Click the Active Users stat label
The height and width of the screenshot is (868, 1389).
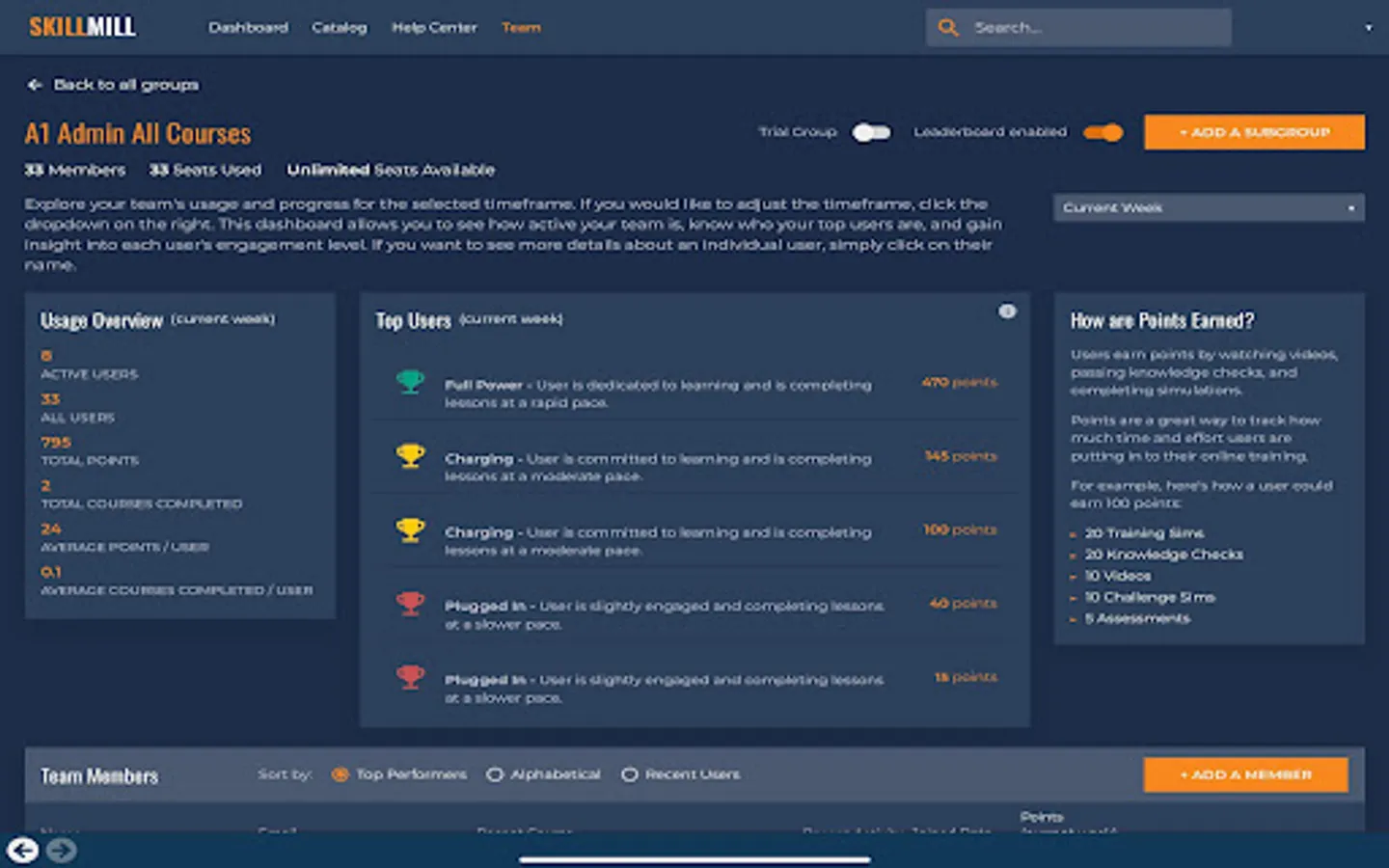point(90,374)
